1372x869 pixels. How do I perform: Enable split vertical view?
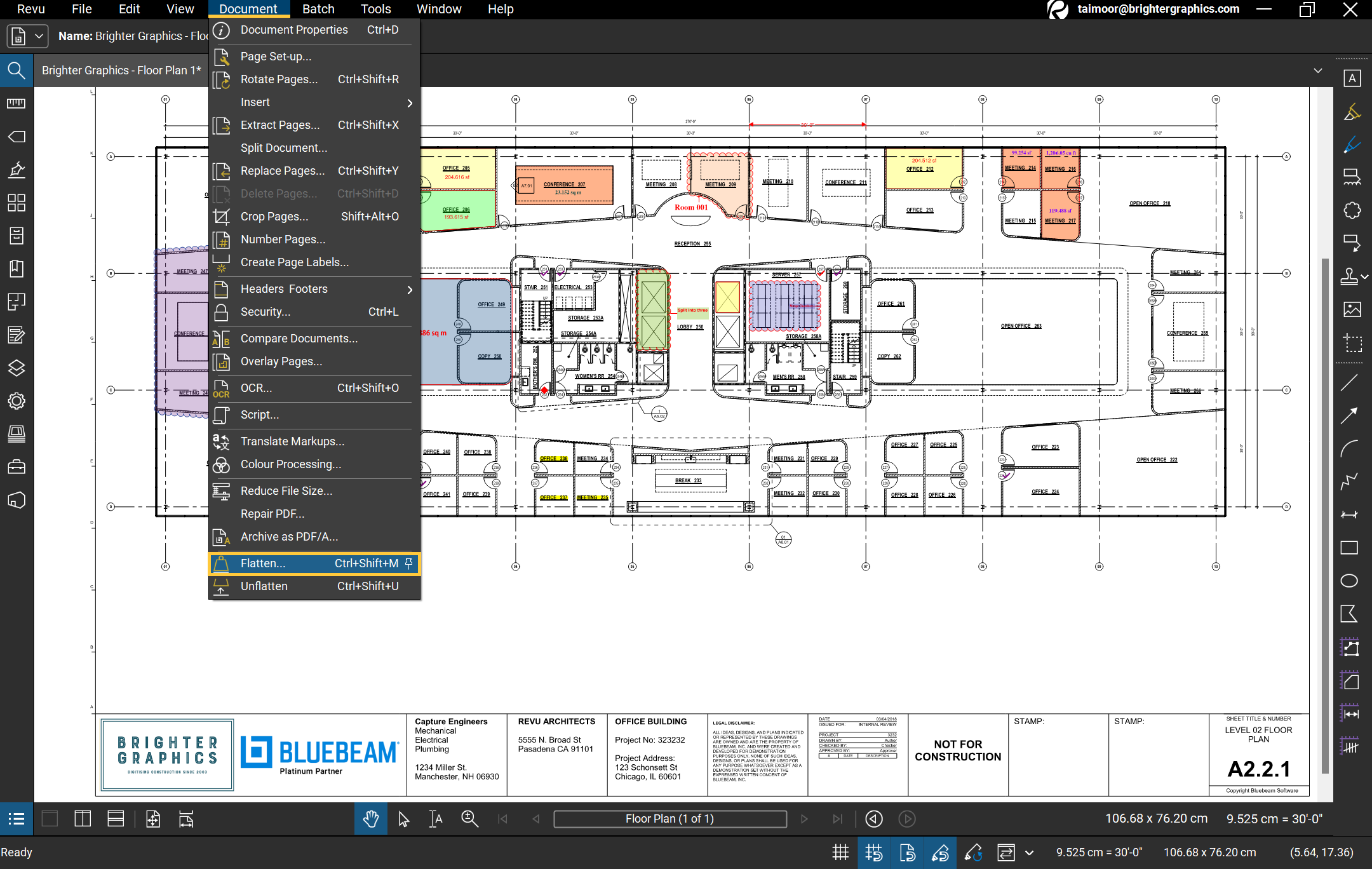pos(83,819)
